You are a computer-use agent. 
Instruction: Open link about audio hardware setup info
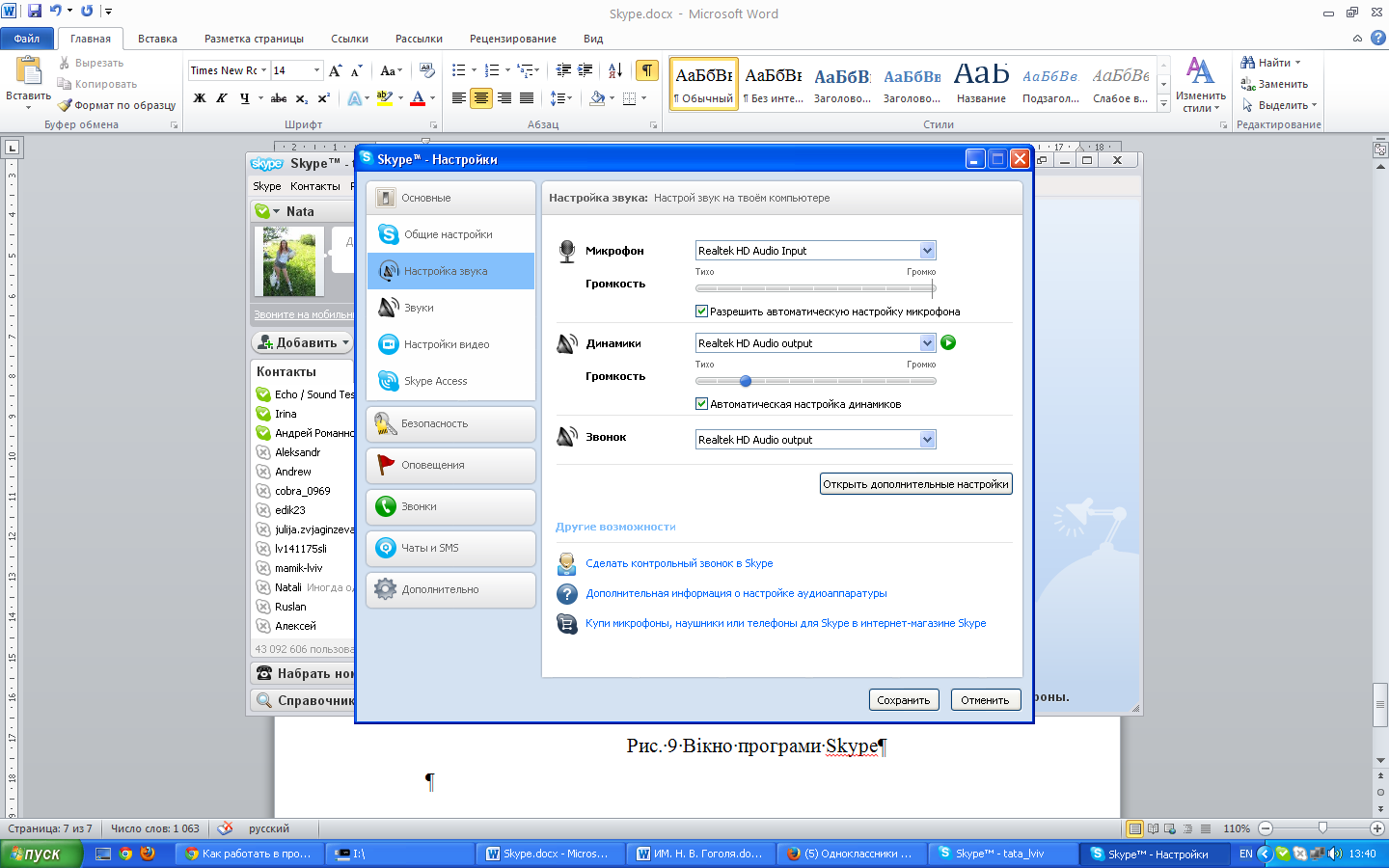(x=736, y=593)
